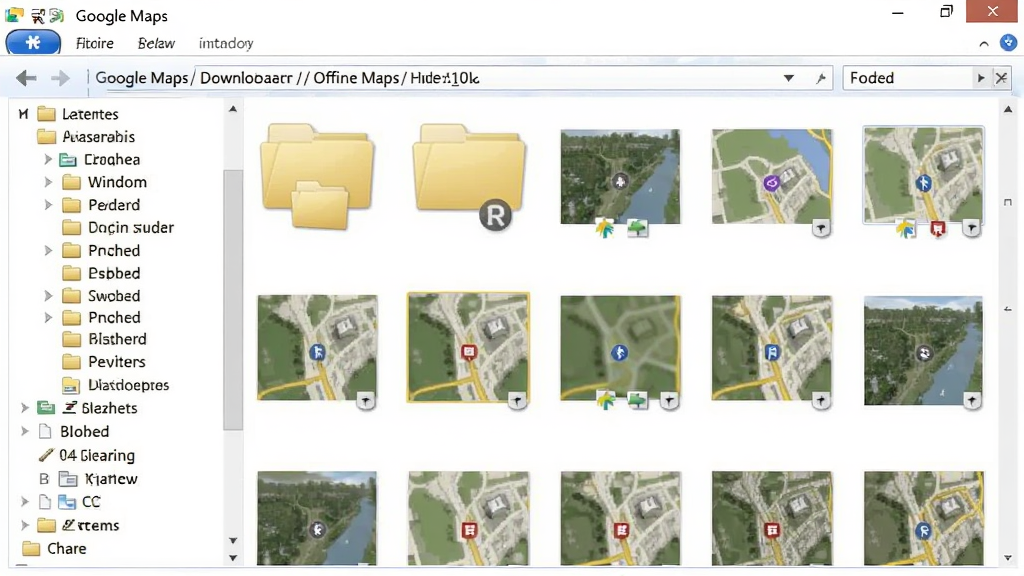Expand the Croghea tree node

[48, 159]
